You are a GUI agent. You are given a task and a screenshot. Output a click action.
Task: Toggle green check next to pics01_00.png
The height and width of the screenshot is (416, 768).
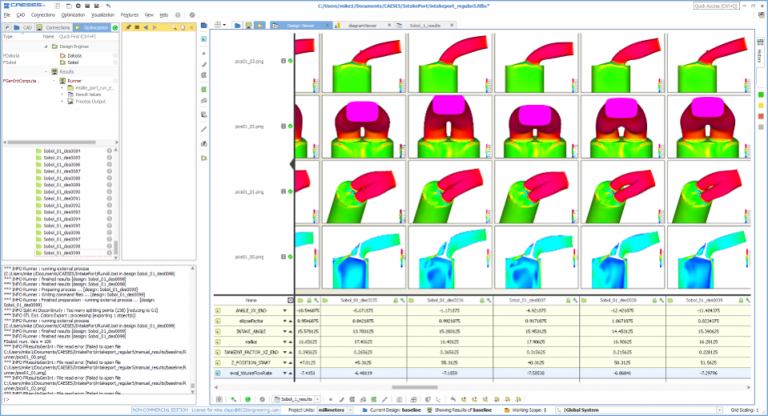[290, 257]
